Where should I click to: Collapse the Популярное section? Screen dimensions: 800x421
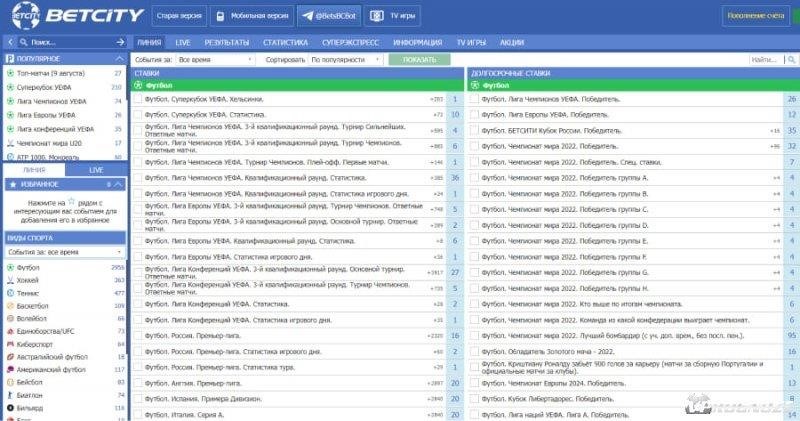119,59
